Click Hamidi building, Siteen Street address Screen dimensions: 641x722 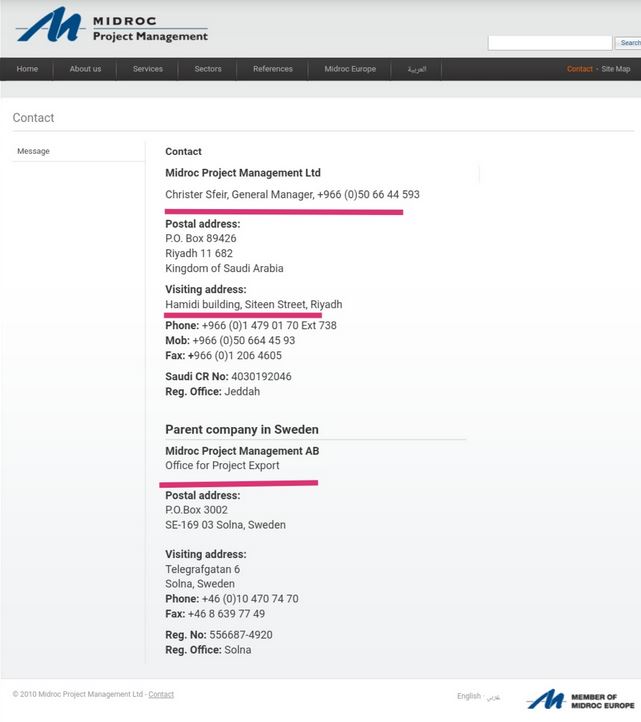(x=254, y=304)
